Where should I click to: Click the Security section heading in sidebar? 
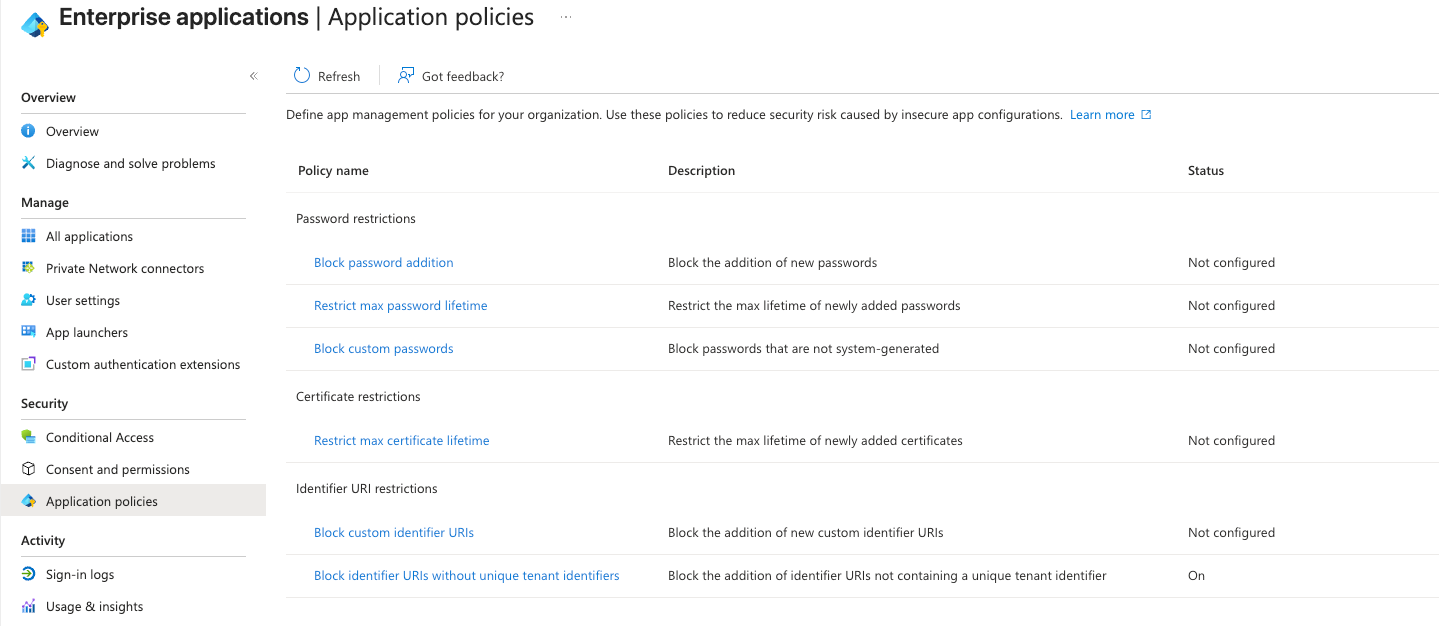click(45, 404)
